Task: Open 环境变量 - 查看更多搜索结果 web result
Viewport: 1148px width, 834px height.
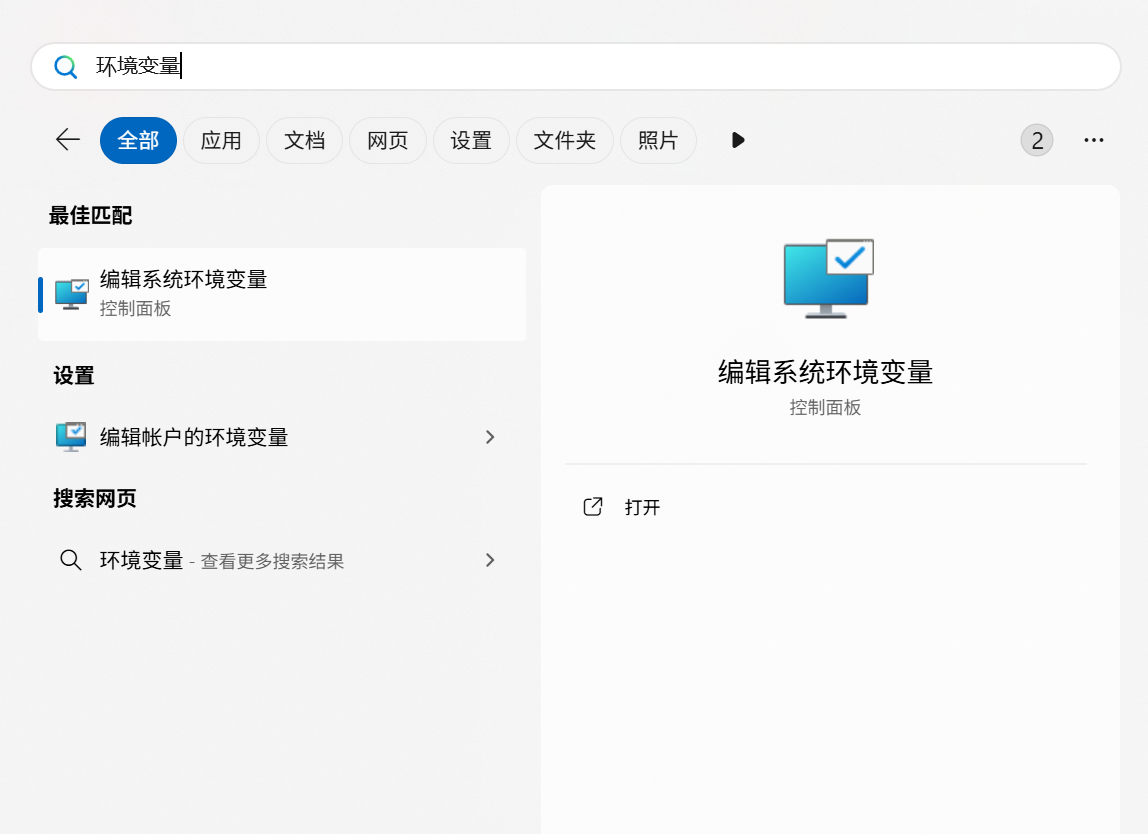Action: coord(282,560)
